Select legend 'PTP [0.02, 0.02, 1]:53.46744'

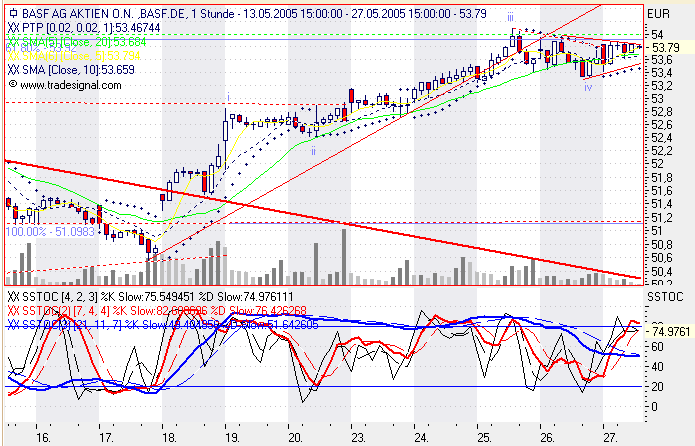[x=91, y=27]
